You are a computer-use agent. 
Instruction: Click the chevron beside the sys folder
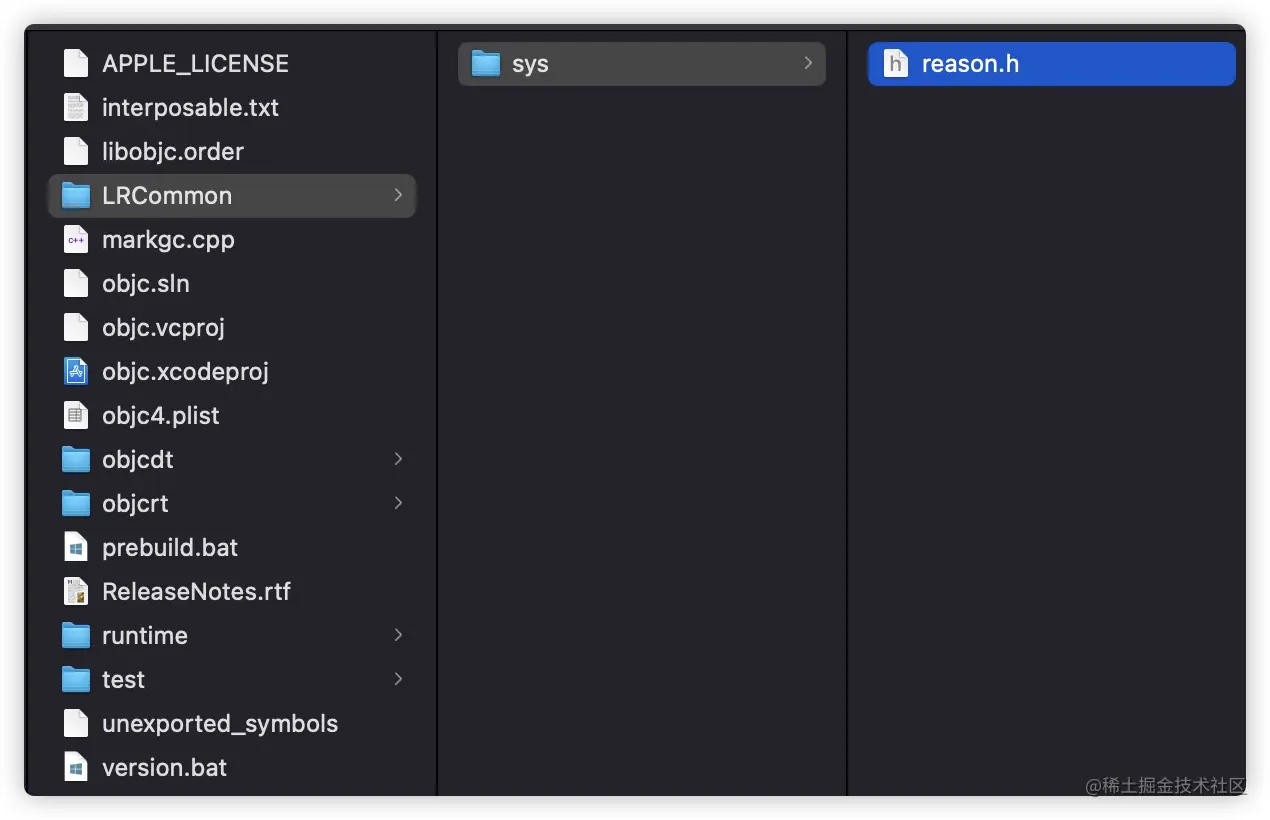[808, 63]
